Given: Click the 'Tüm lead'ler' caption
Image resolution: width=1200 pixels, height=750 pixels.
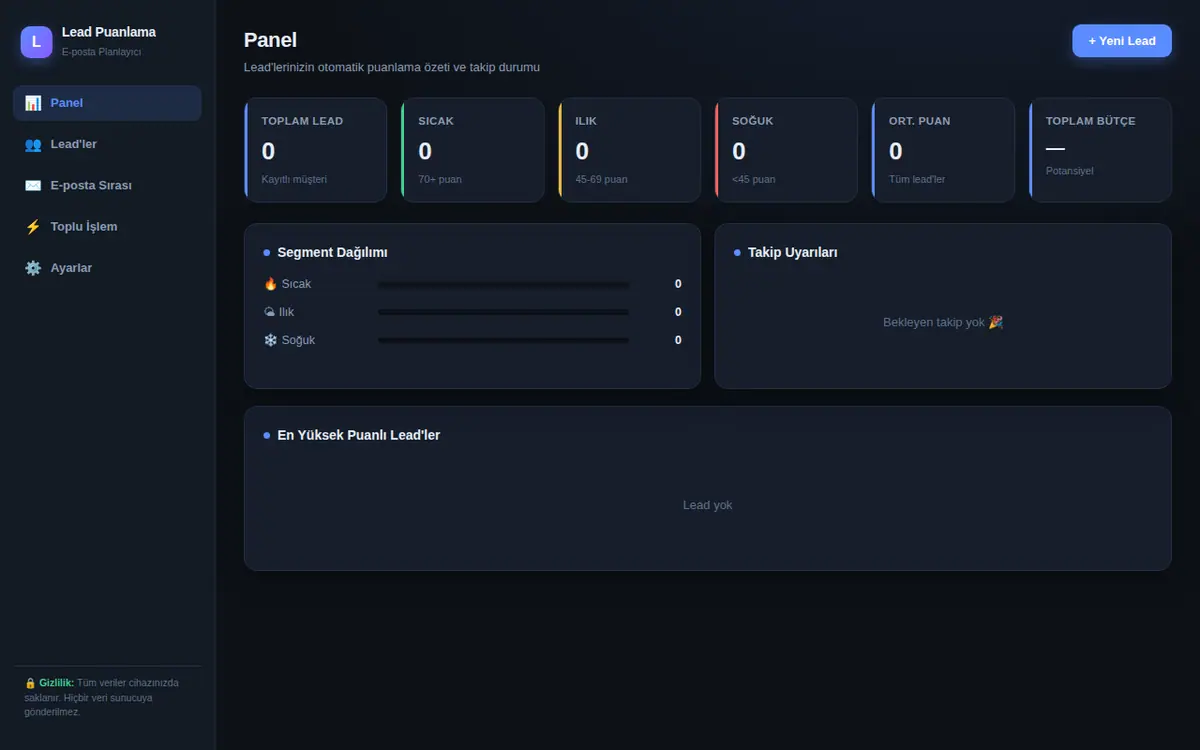Looking at the screenshot, I should pos(917,180).
